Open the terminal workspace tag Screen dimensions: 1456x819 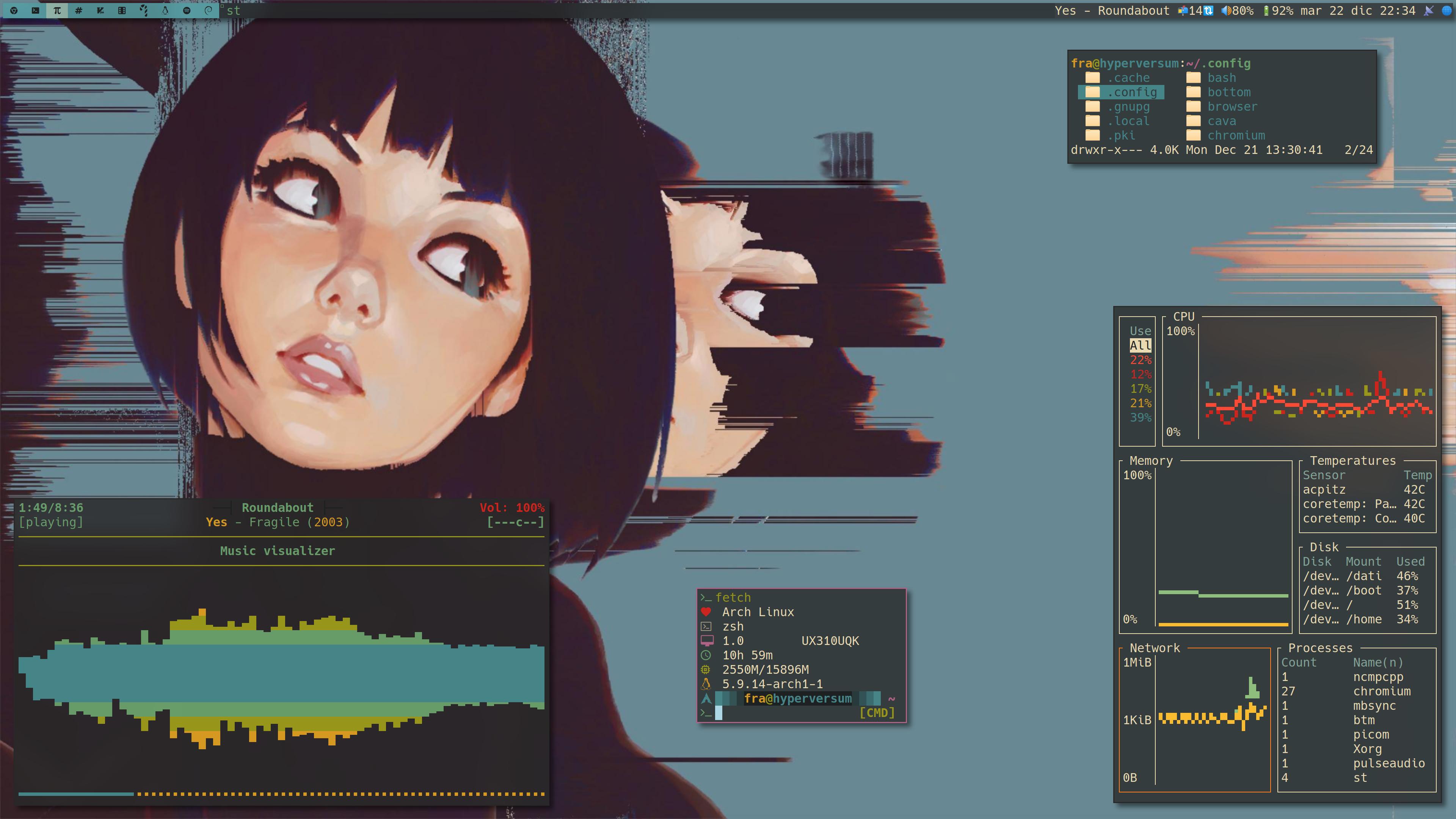35,10
